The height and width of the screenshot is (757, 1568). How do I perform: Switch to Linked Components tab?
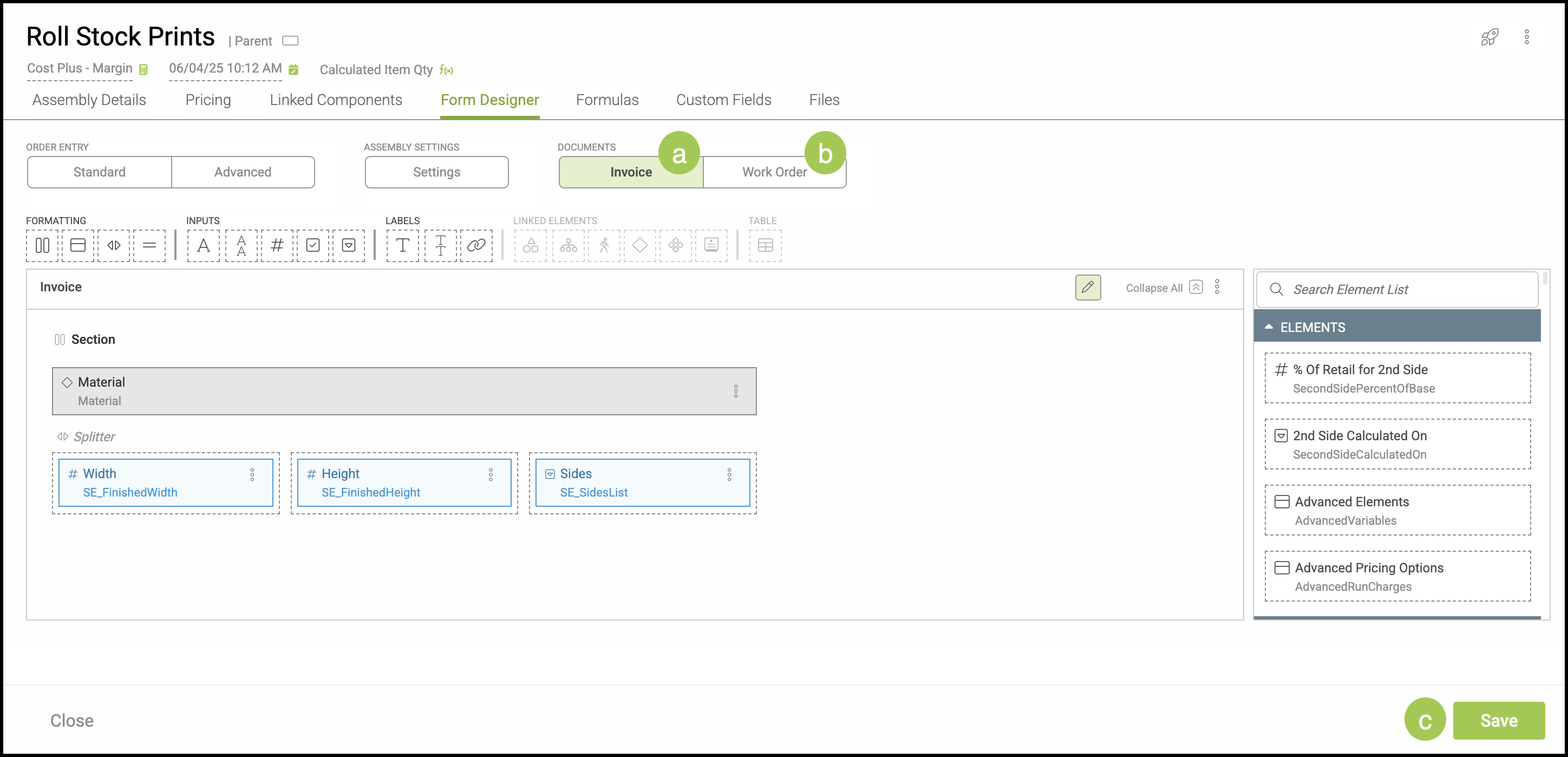coord(335,100)
